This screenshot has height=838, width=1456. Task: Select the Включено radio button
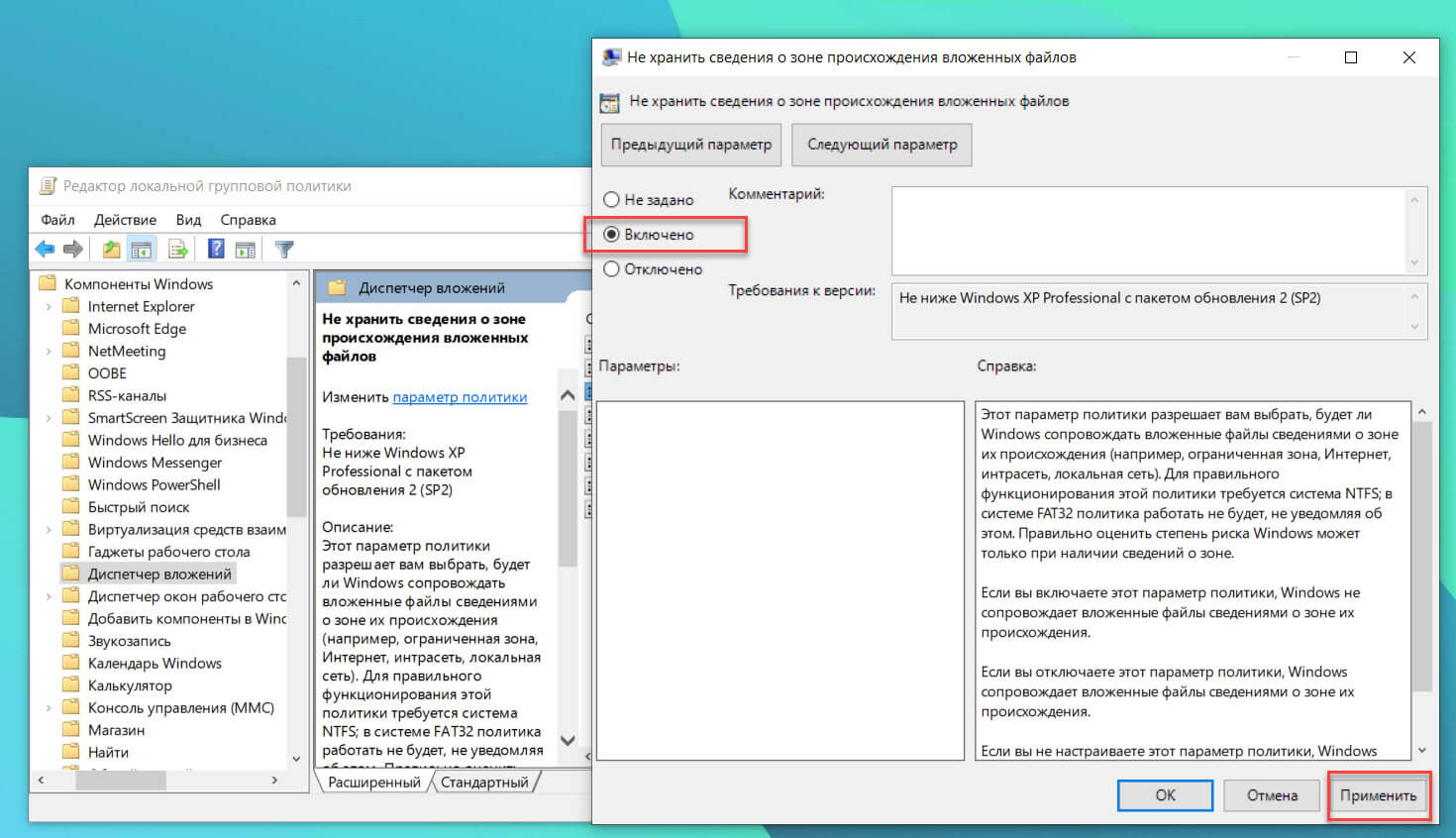point(611,235)
